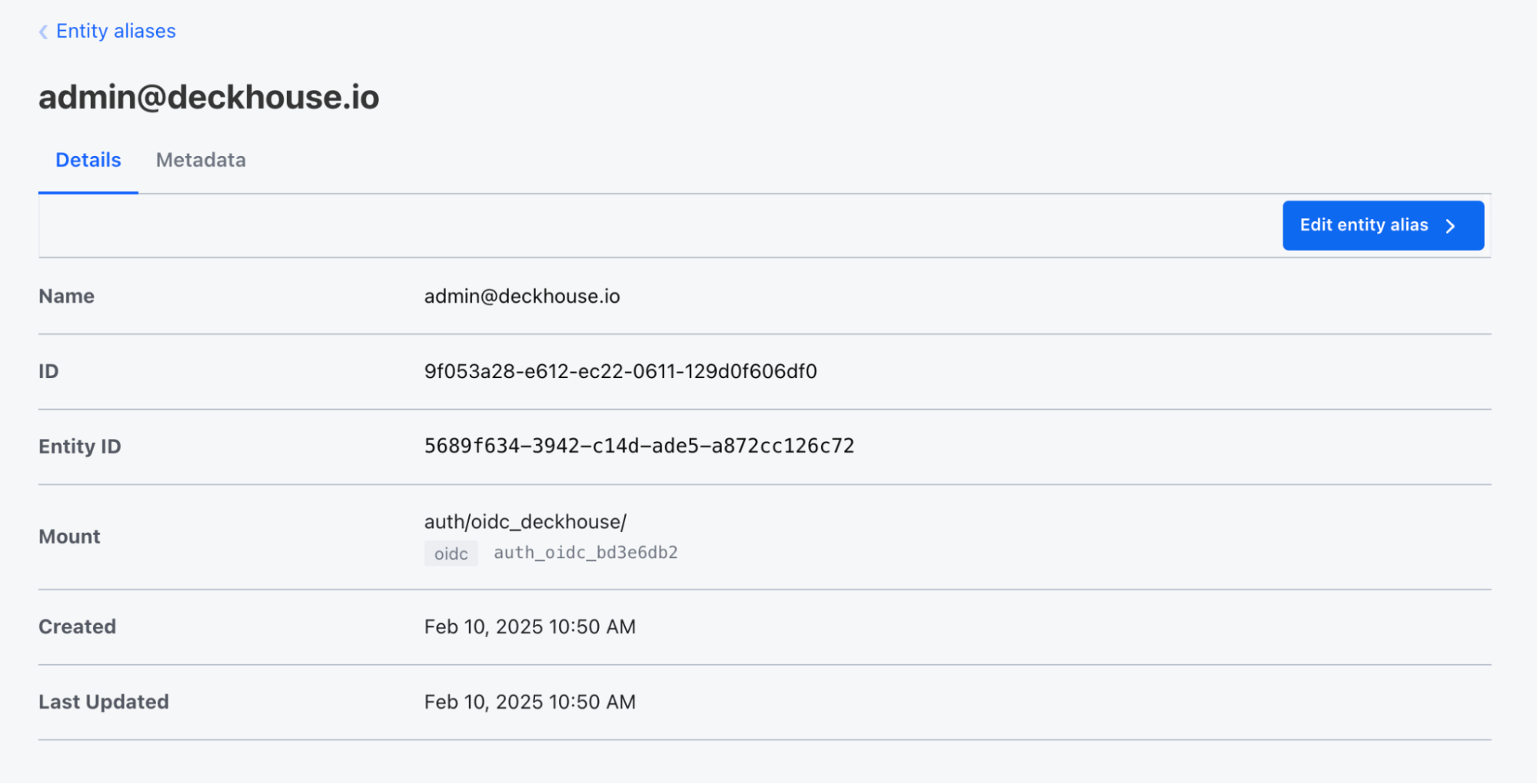The image size is (1537, 784).
Task: Open the auth/oidc_deckhouse/ mount path
Action: pos(525,522)
